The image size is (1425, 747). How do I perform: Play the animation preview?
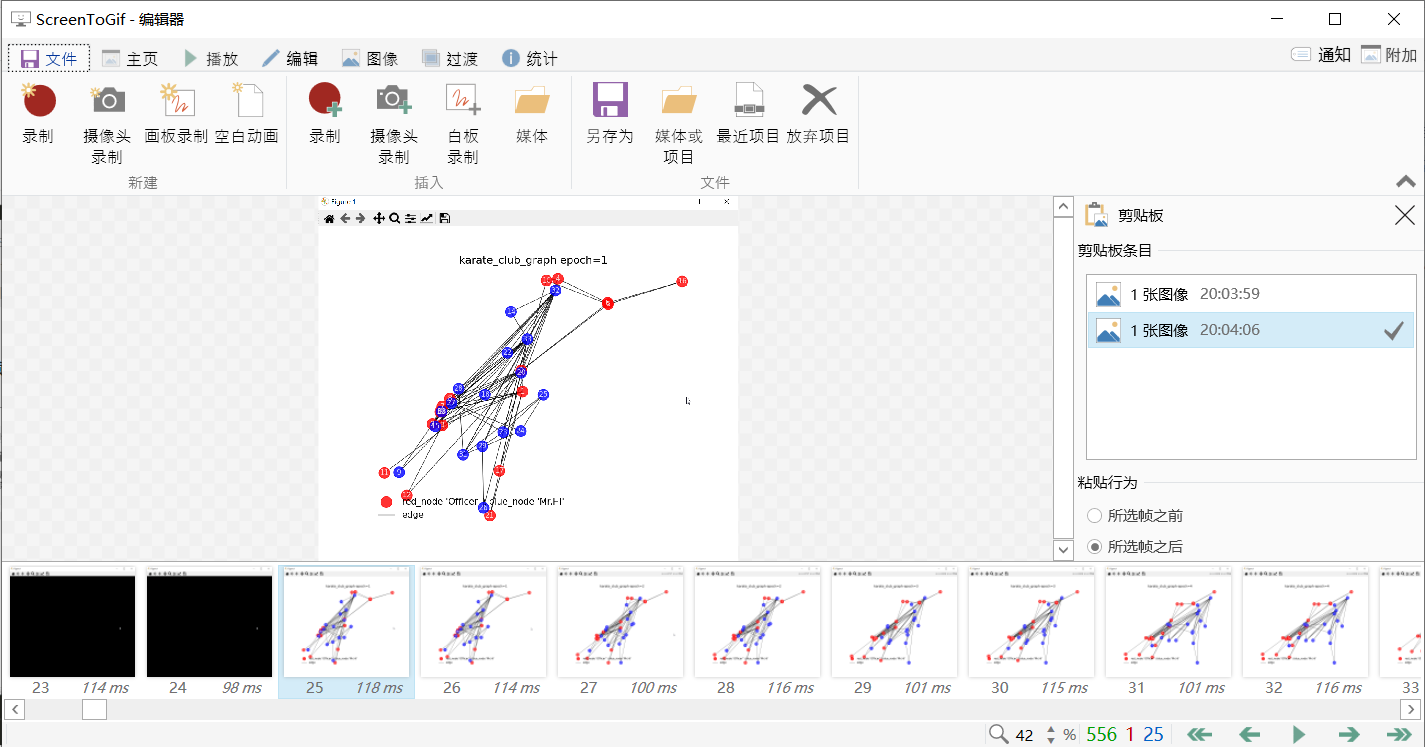click(x=1298, y=733)
